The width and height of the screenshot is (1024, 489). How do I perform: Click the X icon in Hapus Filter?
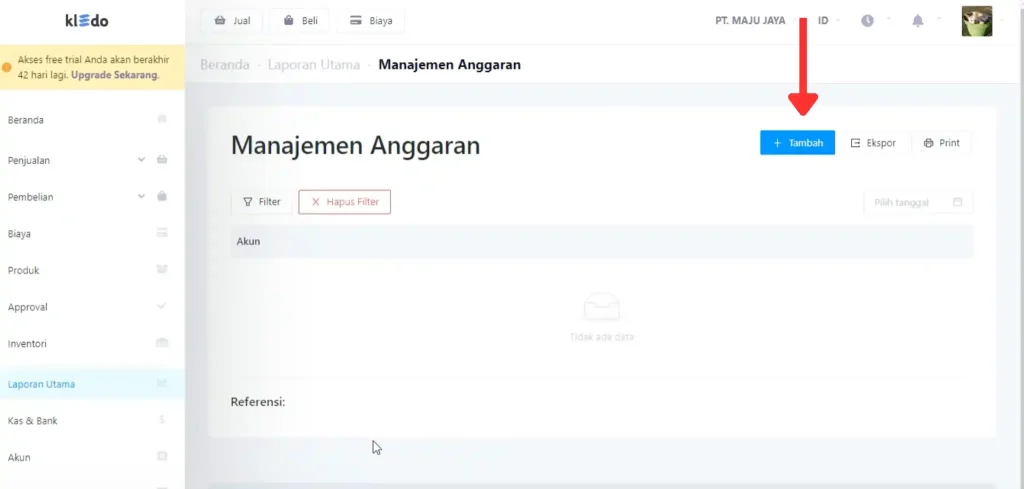click(315, 202)
